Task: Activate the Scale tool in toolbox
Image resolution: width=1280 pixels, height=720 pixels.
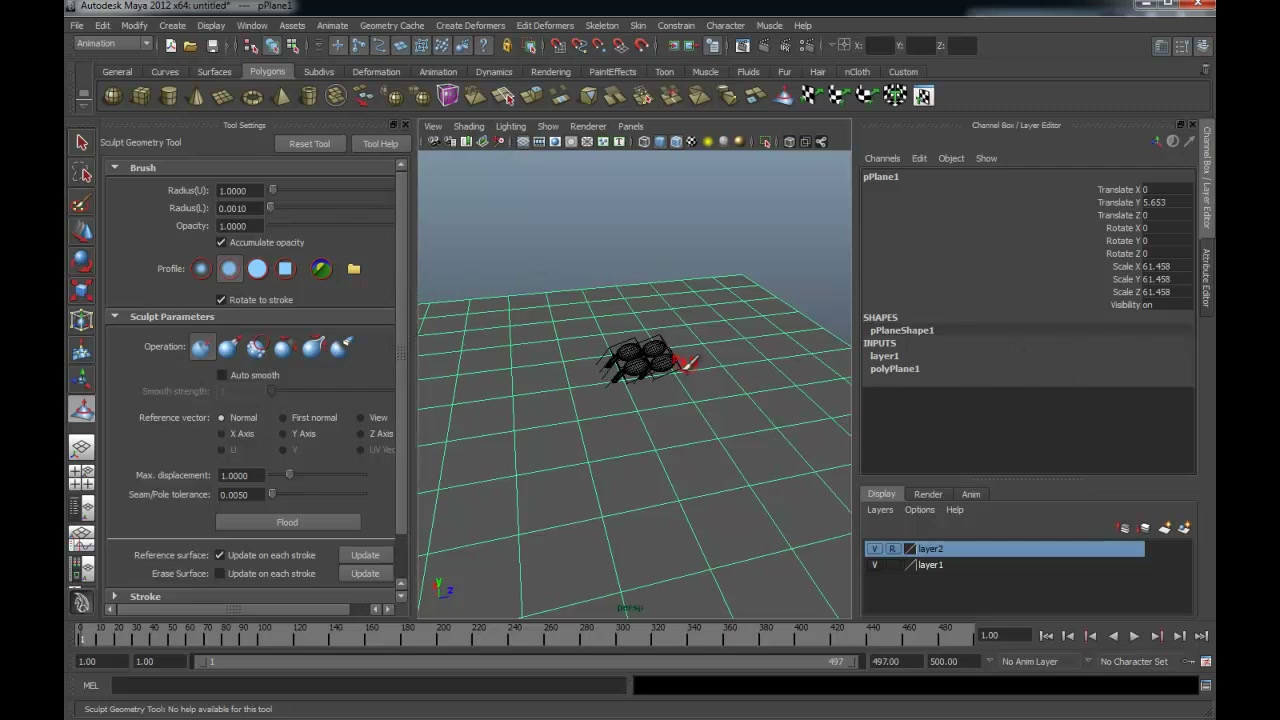Action: pos(82,291)
